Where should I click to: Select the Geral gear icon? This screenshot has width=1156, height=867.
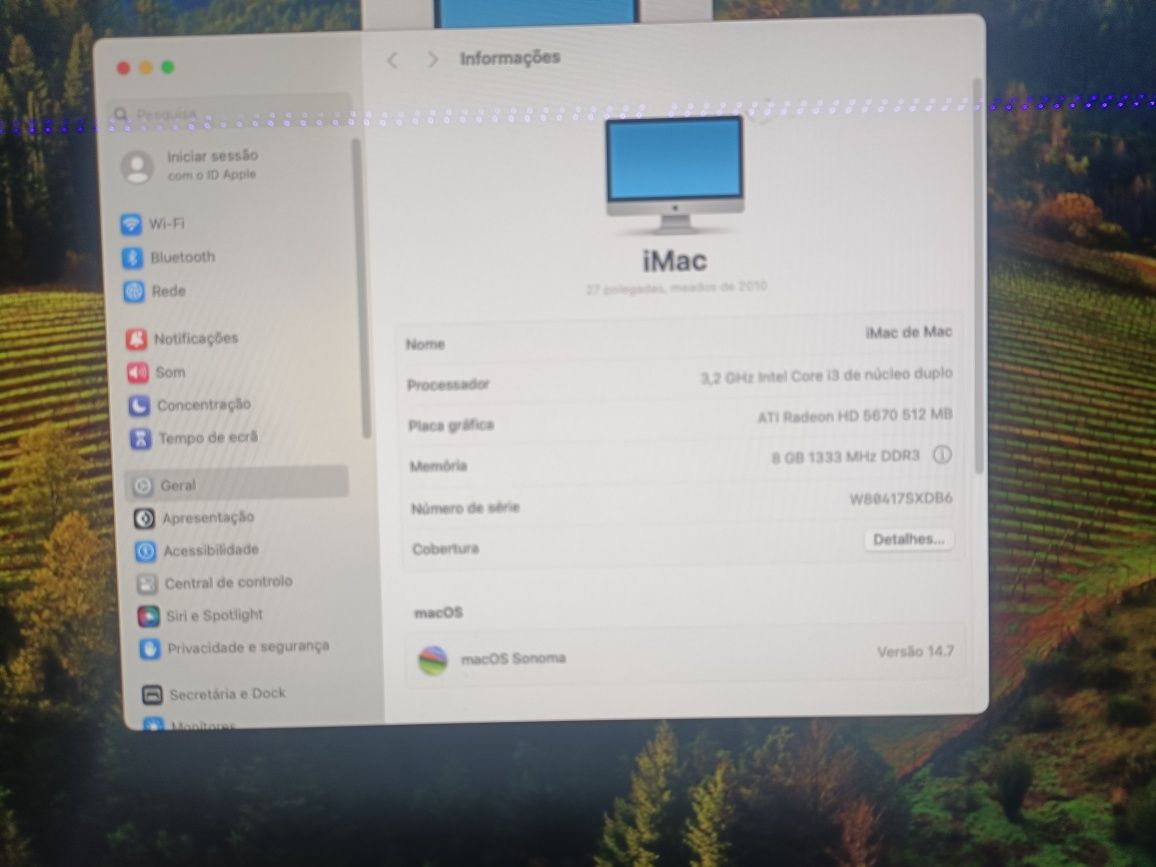143,486
